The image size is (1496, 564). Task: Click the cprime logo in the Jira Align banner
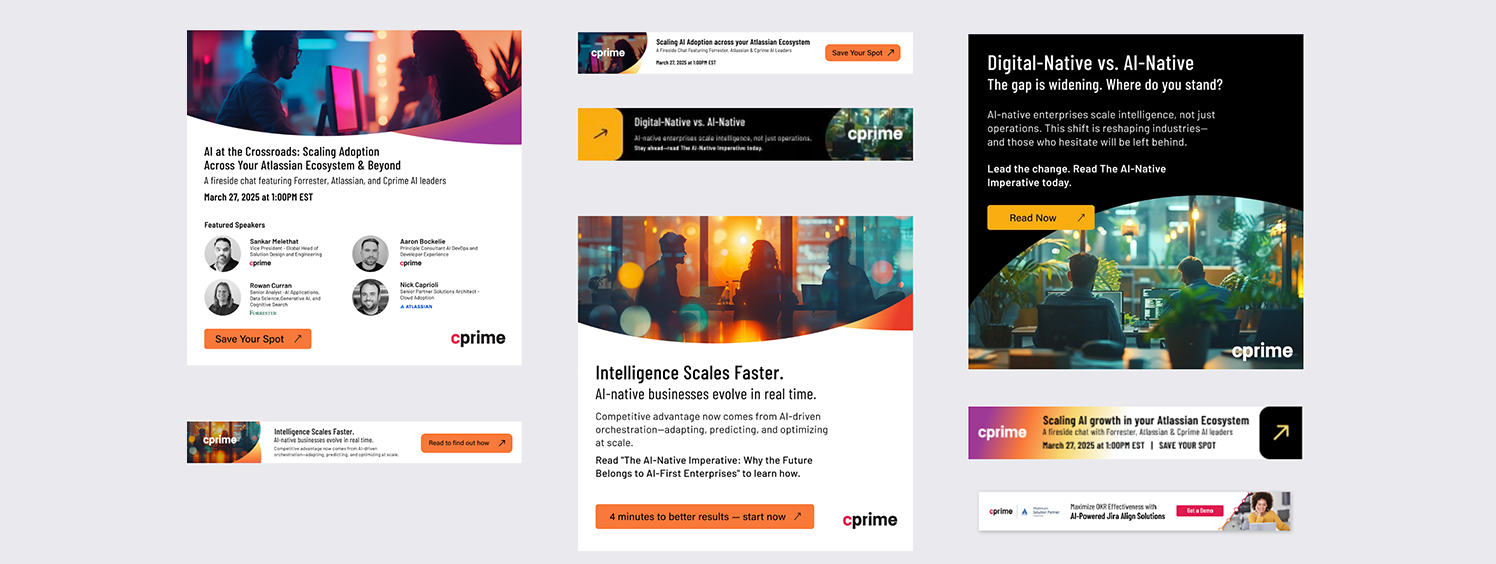[1001, 511]
